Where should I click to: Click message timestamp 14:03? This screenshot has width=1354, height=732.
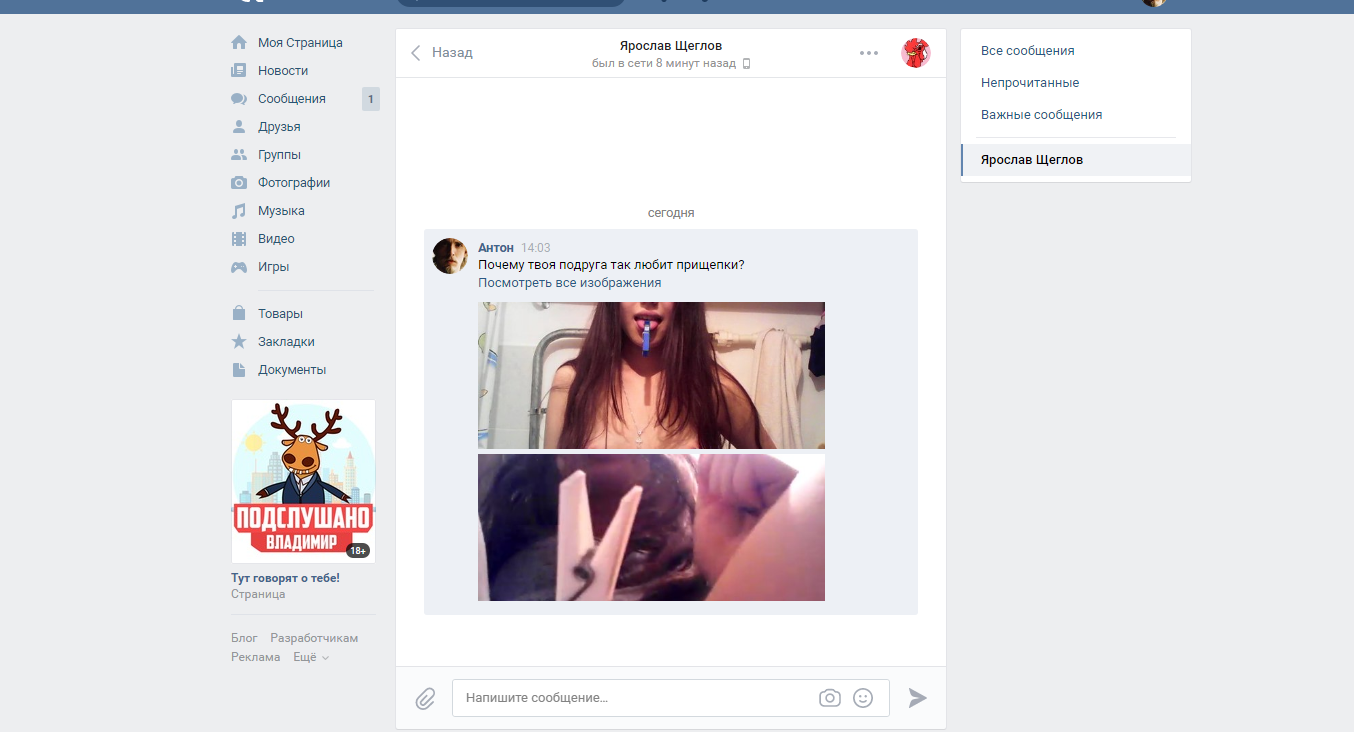coord(536,248)
